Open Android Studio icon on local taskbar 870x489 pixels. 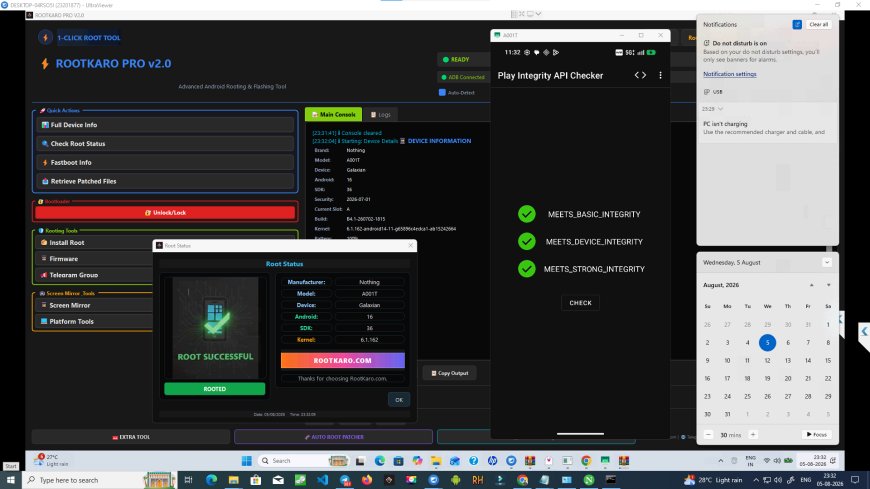pos(456,480)
